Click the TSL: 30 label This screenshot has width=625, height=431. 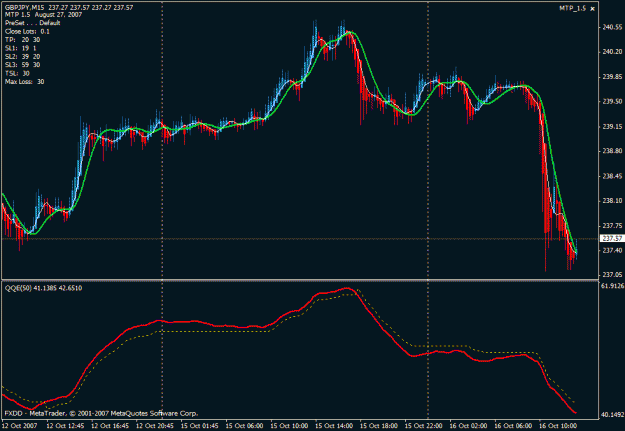pos(18,73)
